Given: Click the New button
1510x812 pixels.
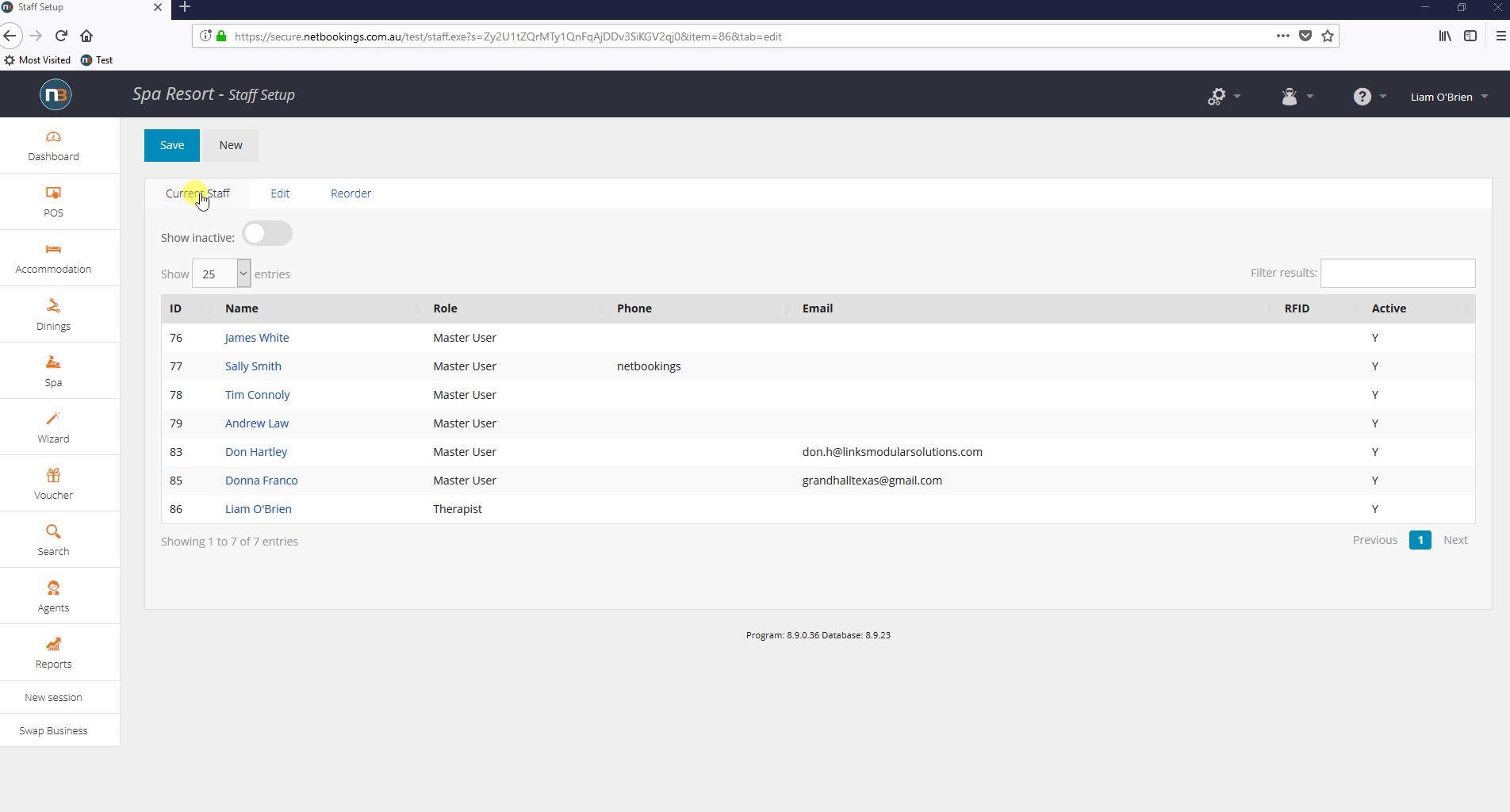Looking at the screenshot, I should click(231, 145).
